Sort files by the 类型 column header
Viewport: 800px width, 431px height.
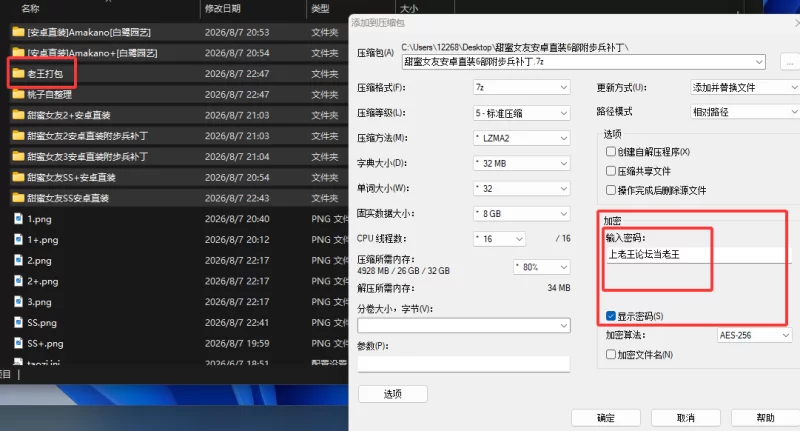[x=320, y=9]
